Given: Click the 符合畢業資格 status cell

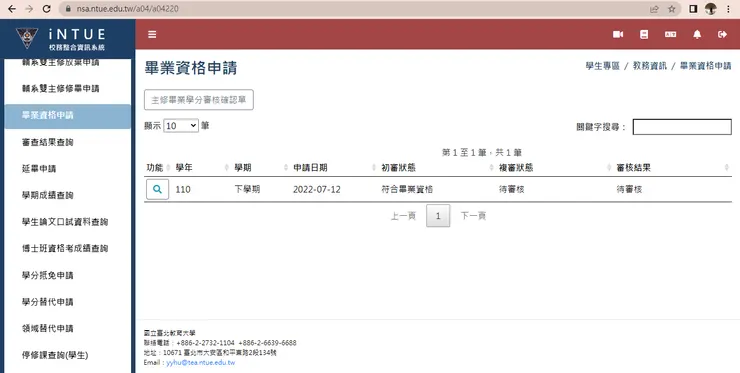Looking at the screenshot, I should pyautogui.click(x=407, y=189).
